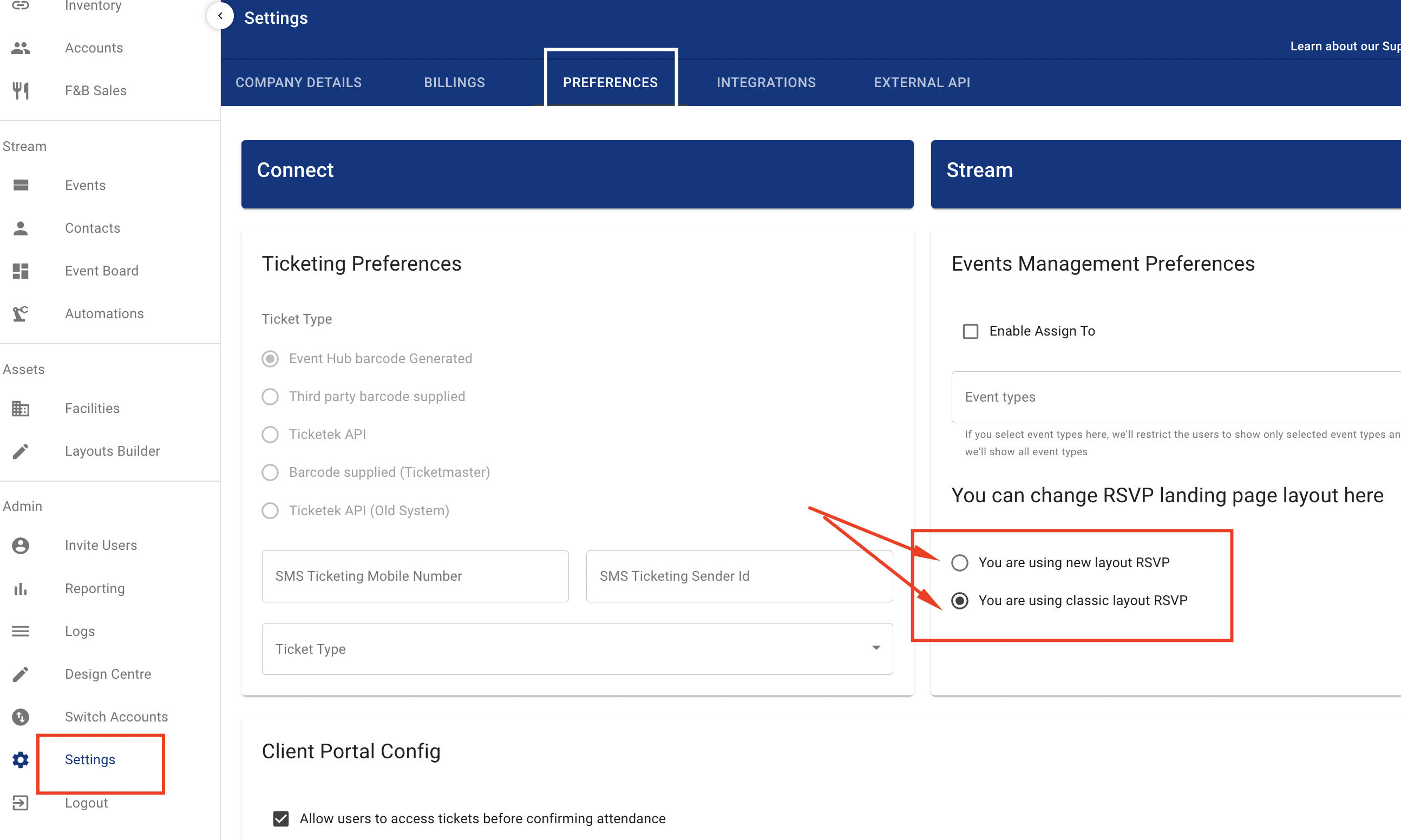Collapse the sidebar with chevron button
The width and height of the screenshot is (1401, 840).
pos(220,16)
